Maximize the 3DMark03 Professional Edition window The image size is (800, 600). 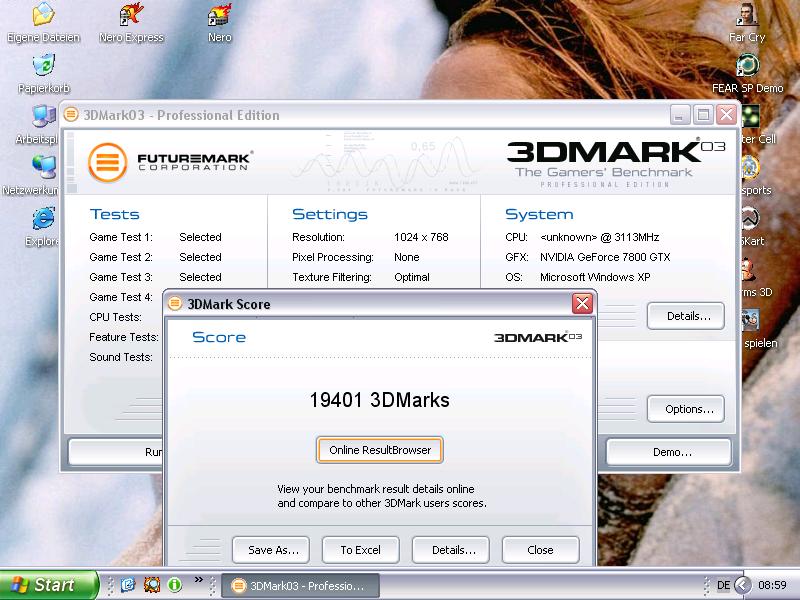703,115
